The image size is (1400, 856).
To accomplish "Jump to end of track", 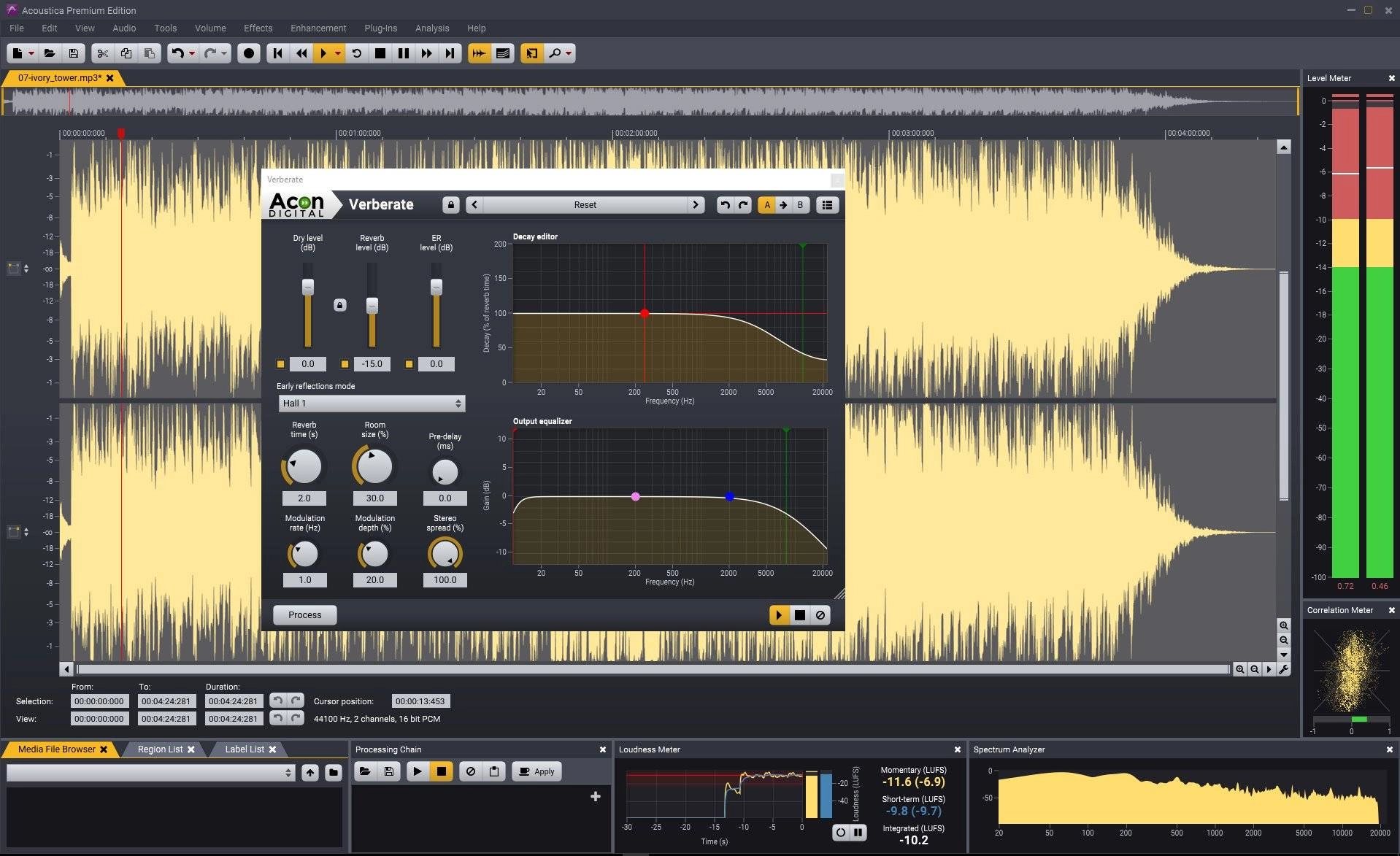I will point(450,53).
